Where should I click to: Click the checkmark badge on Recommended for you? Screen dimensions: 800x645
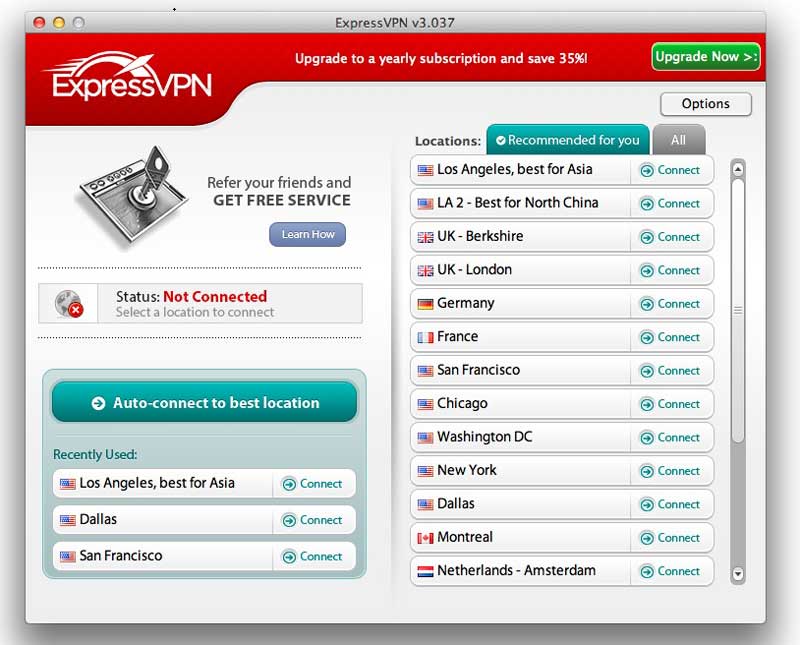pyautogui.click(x=501, y=140)
